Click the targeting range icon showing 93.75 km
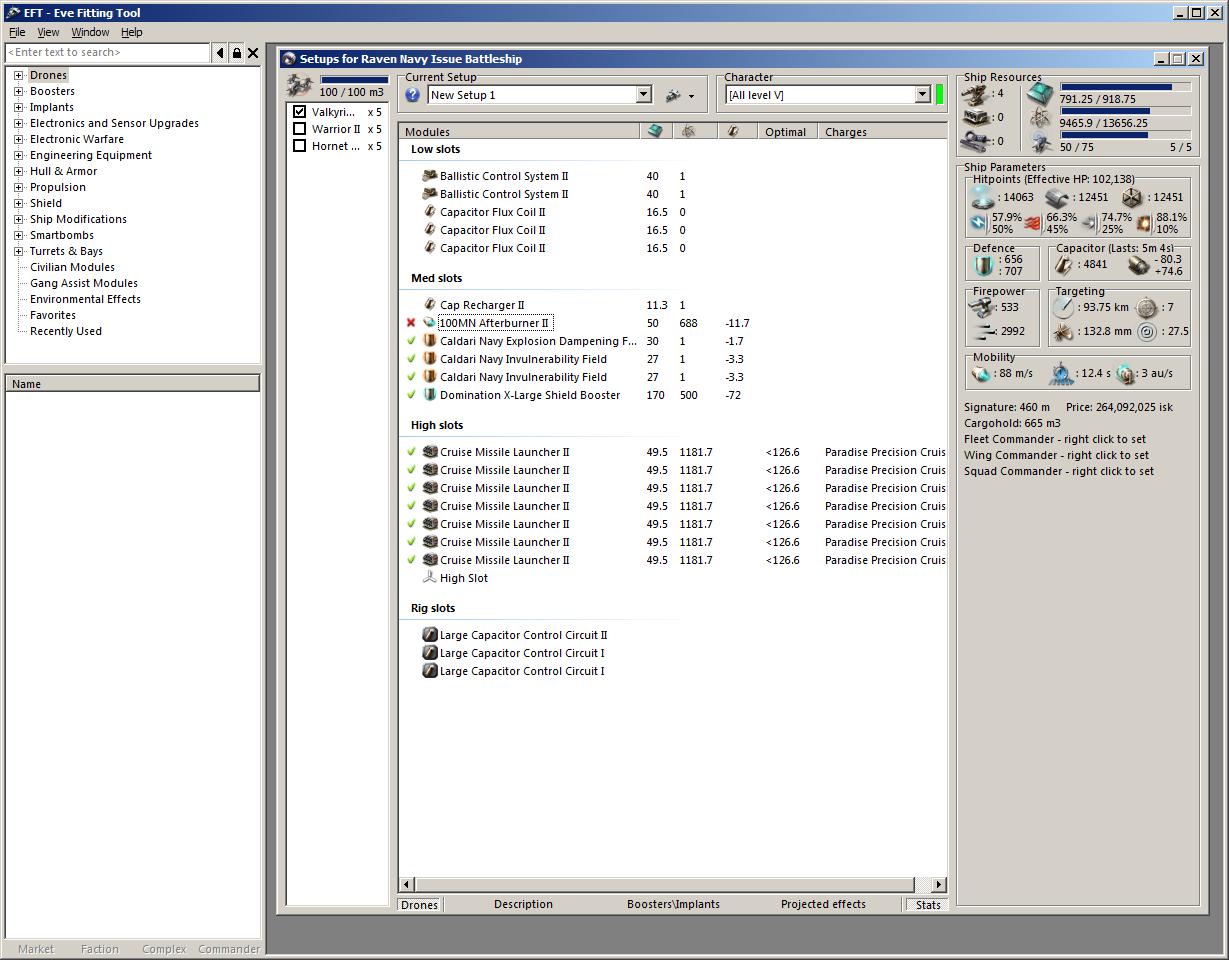Image resolution: width=1229 pixels, height=960 pixels. point(1064,307)
